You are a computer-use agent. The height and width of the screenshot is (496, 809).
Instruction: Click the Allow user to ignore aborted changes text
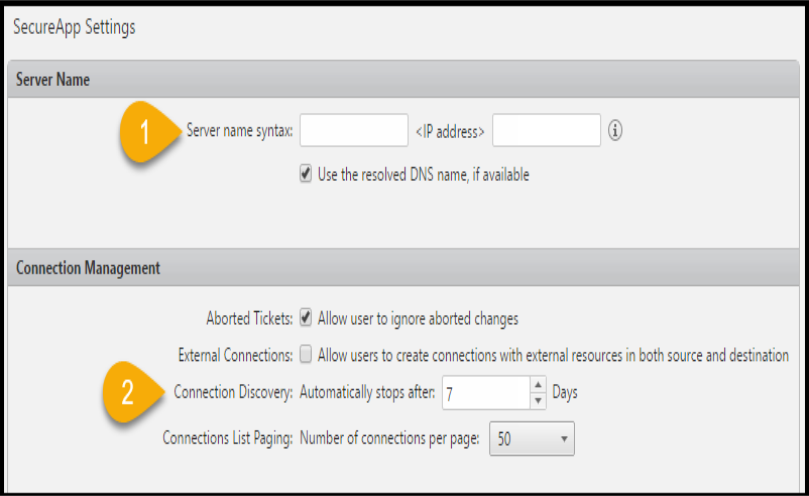point(418,319)
